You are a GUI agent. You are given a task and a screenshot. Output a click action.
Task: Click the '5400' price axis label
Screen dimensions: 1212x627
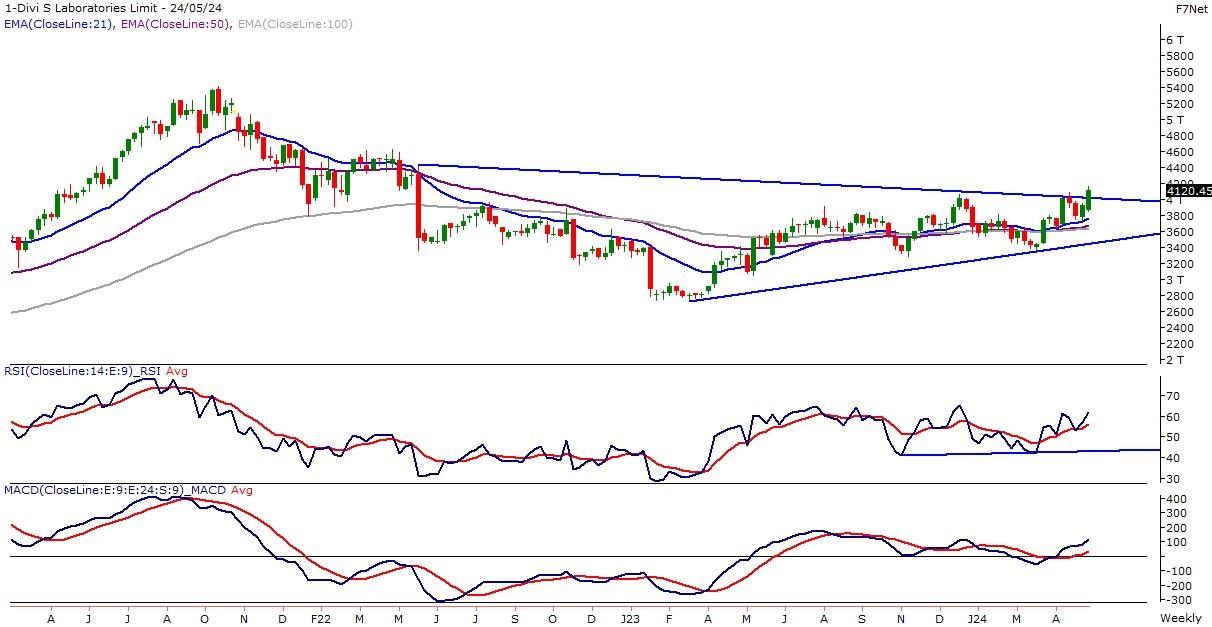(1178, 88)
